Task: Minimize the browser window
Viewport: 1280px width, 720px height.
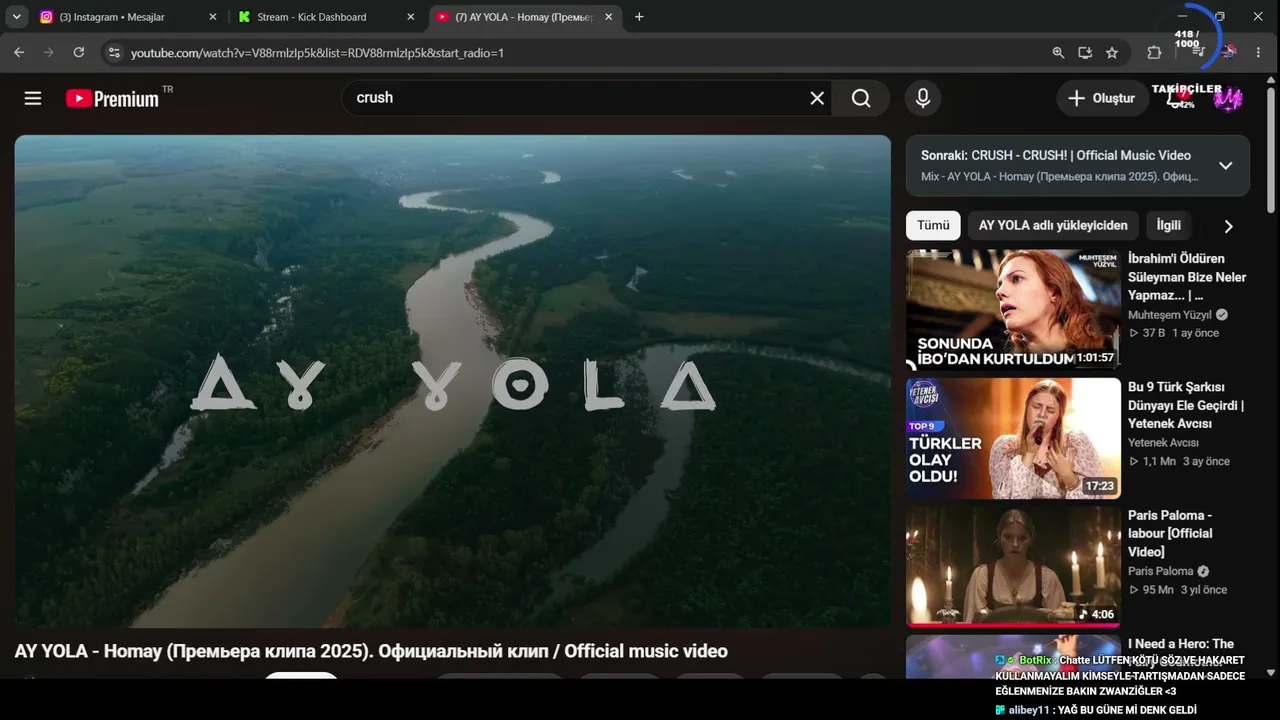Action: (x=1182, y=17)
